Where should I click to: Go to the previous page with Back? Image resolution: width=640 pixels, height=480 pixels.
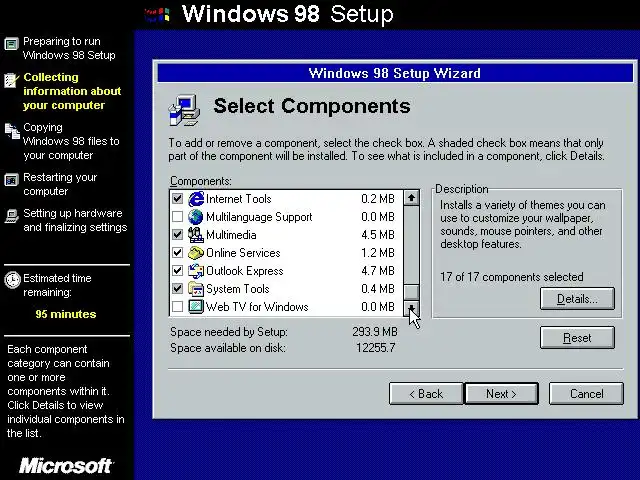point(426,393)
